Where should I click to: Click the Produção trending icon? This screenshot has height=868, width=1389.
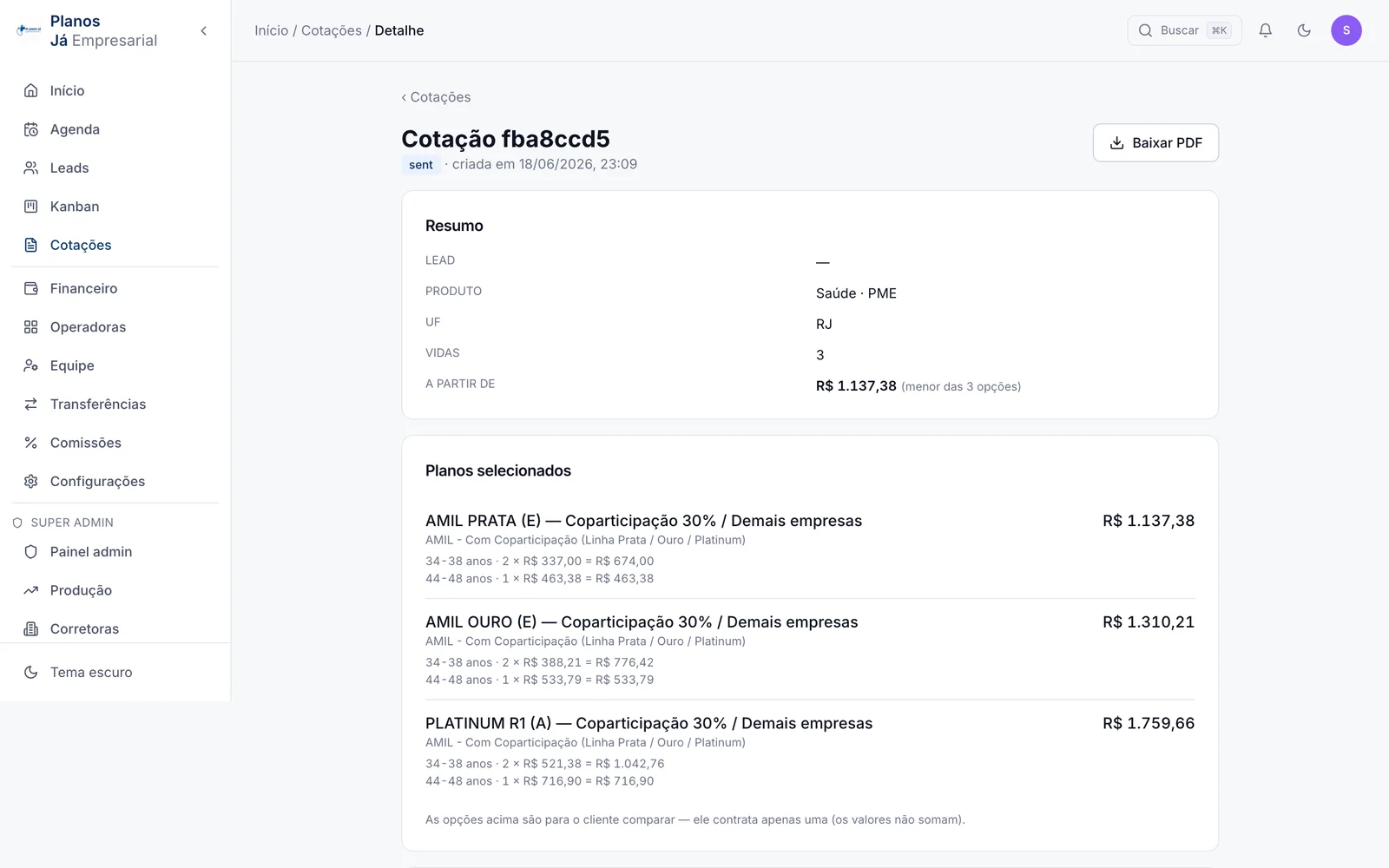[31, 590]
